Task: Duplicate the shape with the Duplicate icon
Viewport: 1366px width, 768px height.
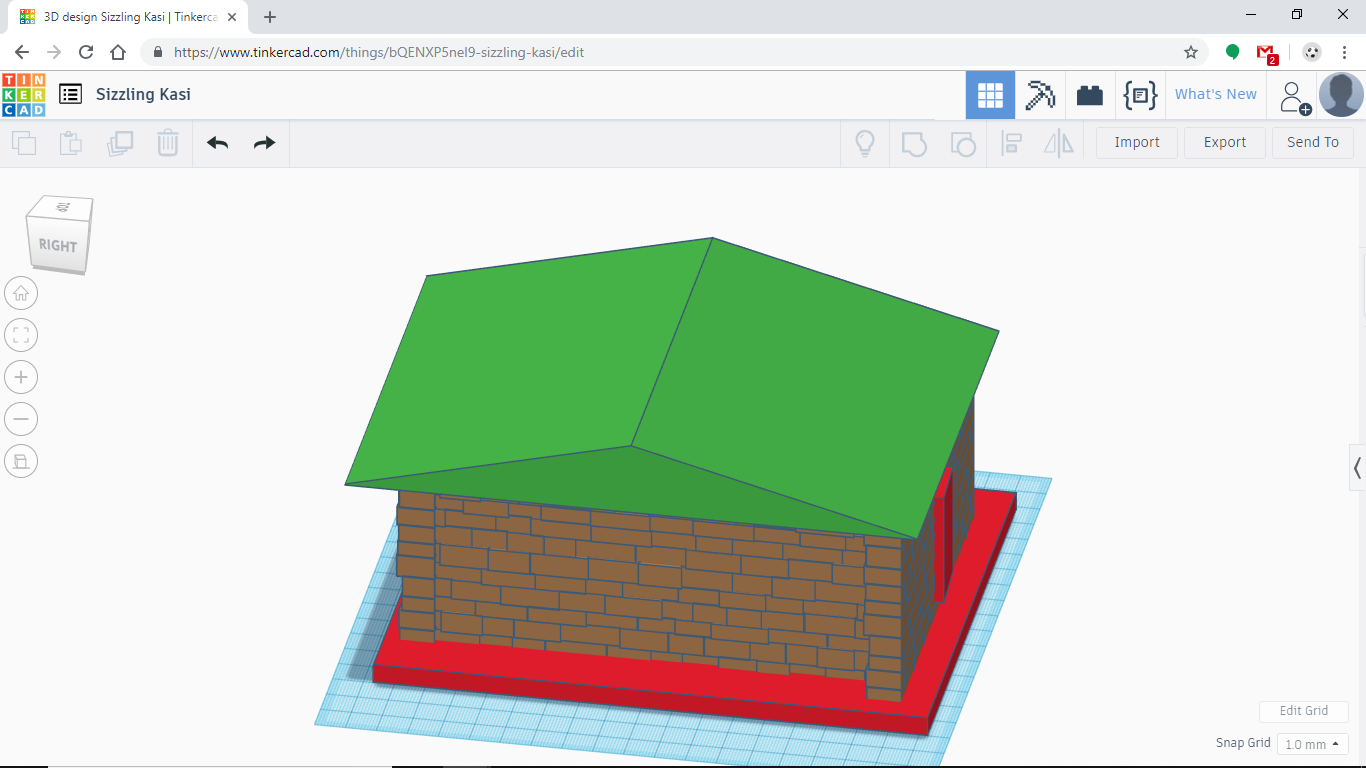Action: [120, 143]
